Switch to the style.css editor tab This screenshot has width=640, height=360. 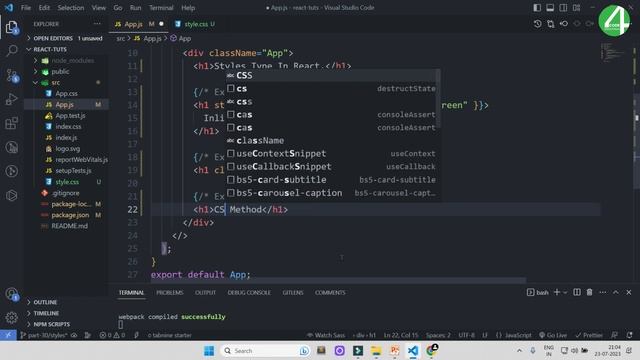196,24
